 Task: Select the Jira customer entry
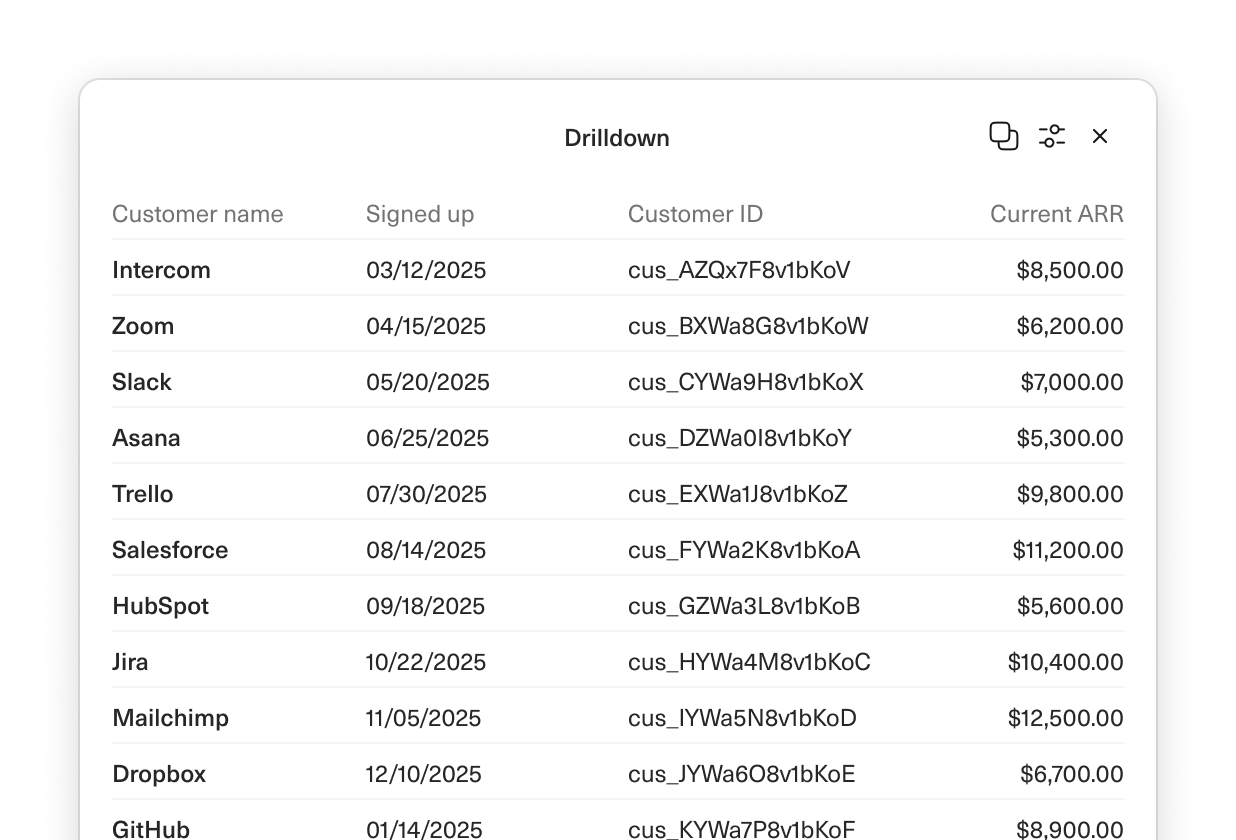130,662
